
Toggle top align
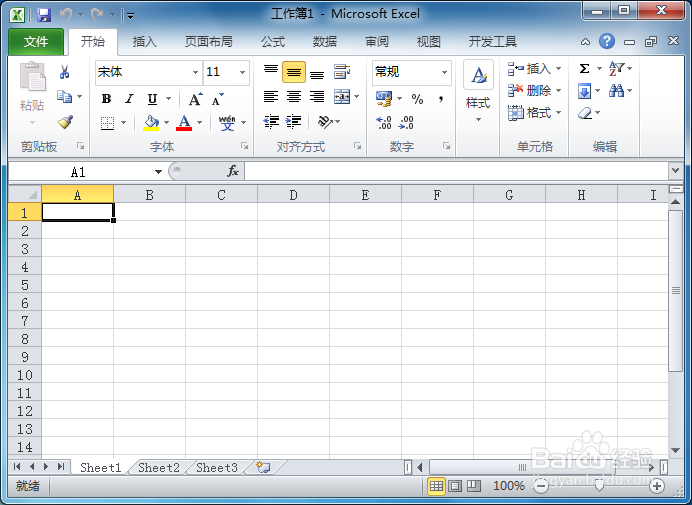(271, 72)
